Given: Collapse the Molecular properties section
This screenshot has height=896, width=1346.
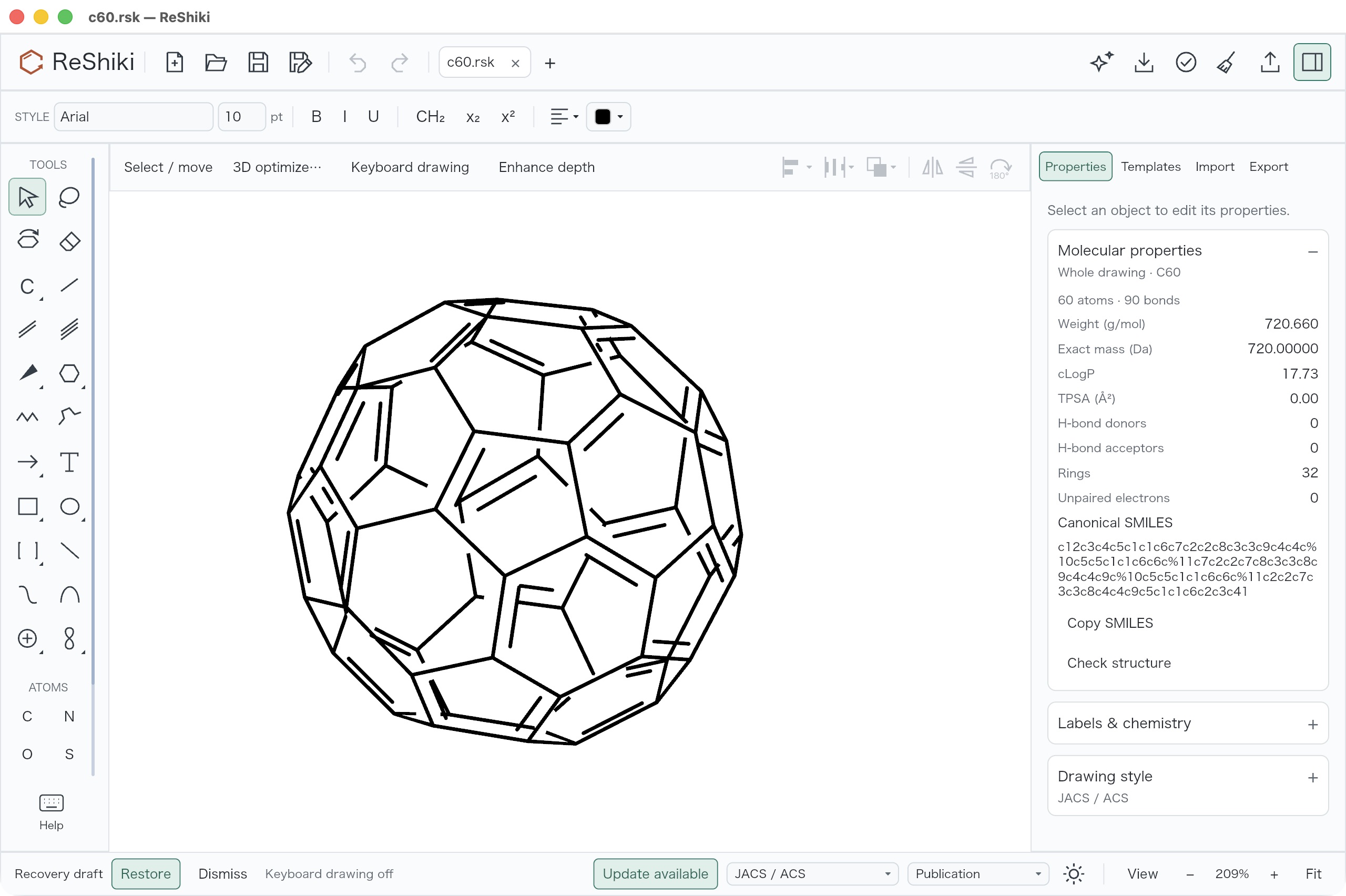Looking at the screenshot, I should point(1312,251).
